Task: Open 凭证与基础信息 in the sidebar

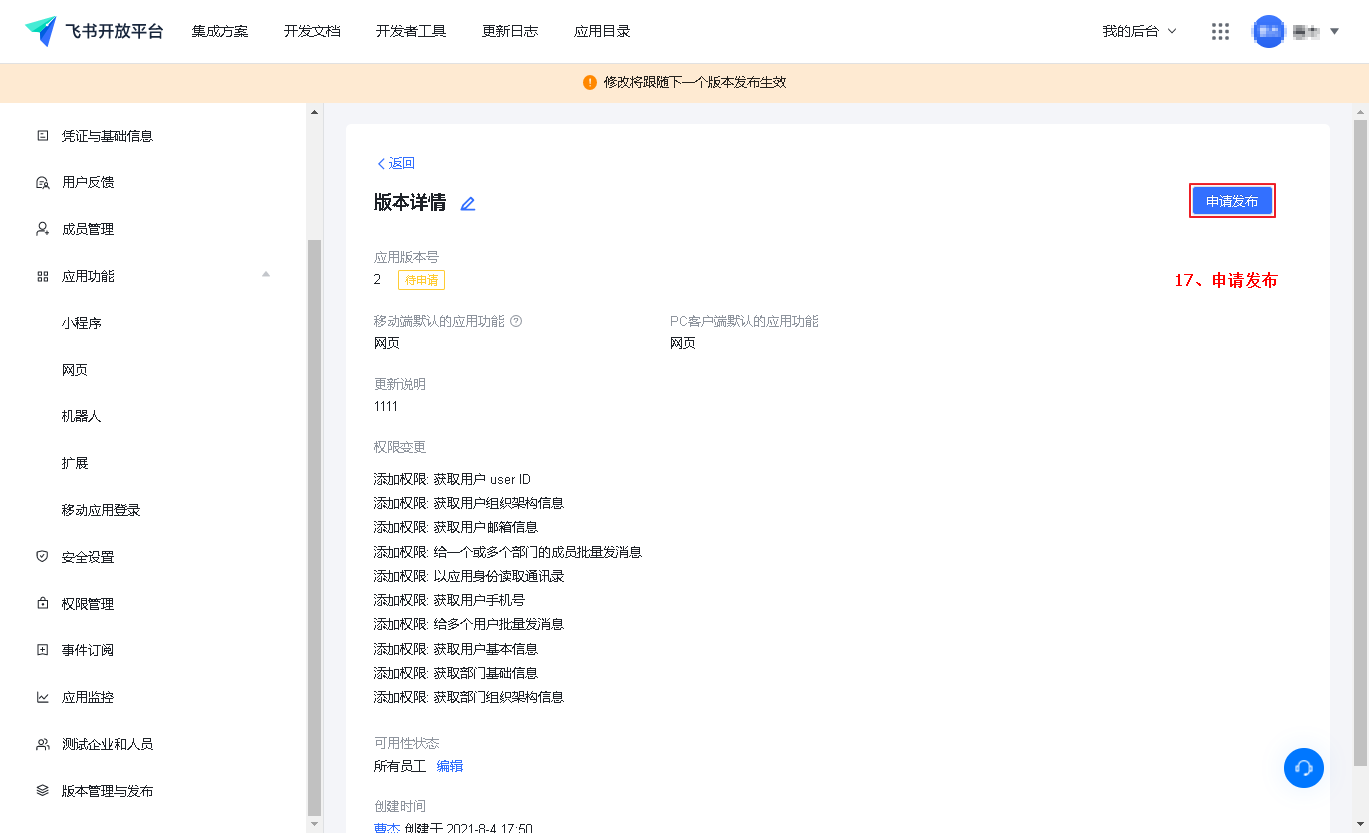Action: (x=107, y=136)
